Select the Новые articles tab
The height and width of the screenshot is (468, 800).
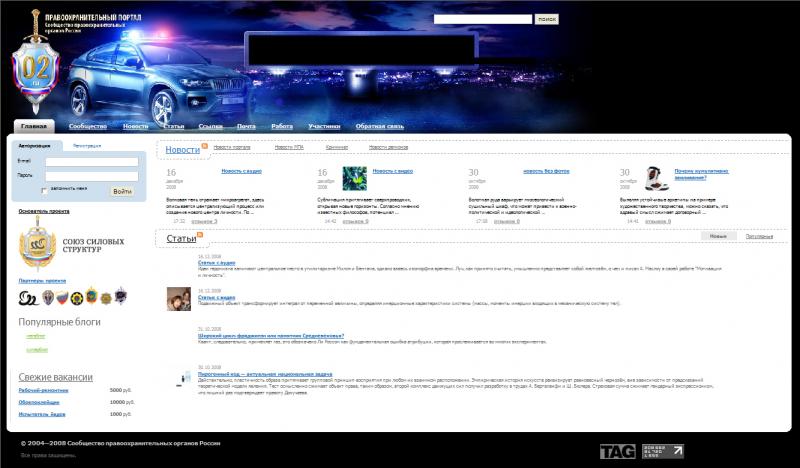pos(718,236)
